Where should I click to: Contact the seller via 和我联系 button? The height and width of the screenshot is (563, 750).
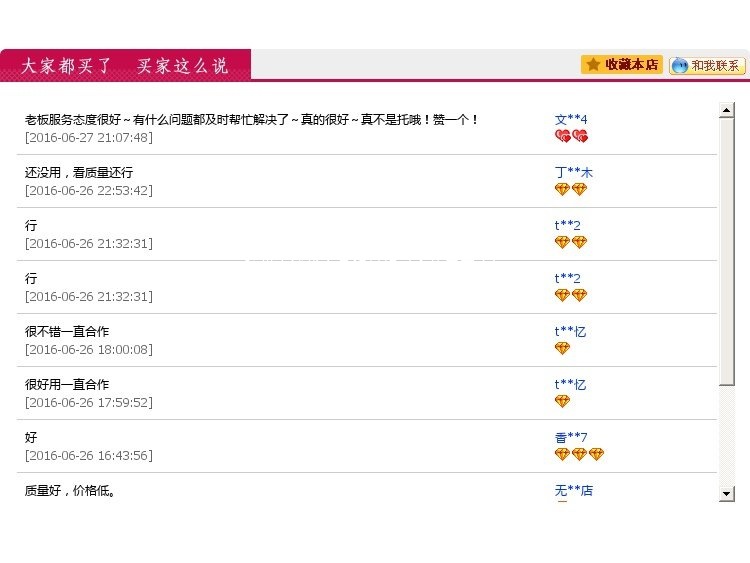(708, 65)
